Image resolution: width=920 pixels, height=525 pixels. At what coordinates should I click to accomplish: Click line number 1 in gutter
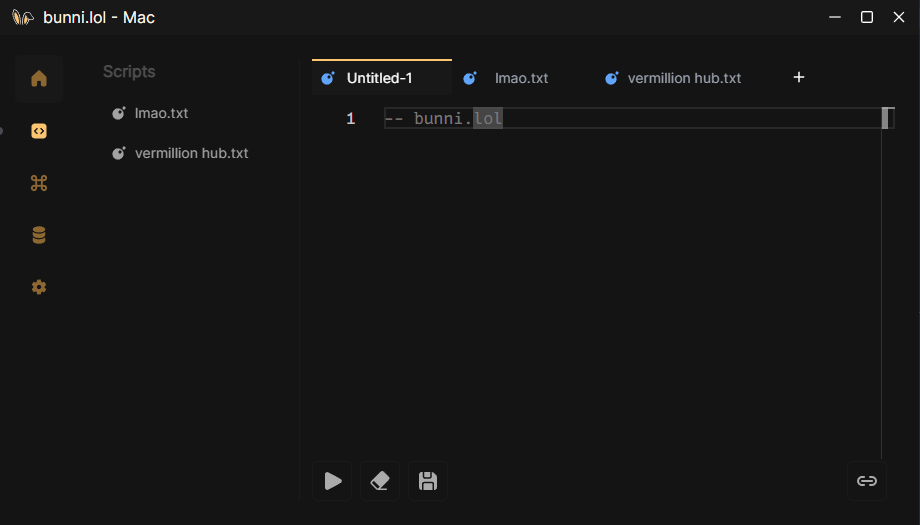[x=350, y=119]
